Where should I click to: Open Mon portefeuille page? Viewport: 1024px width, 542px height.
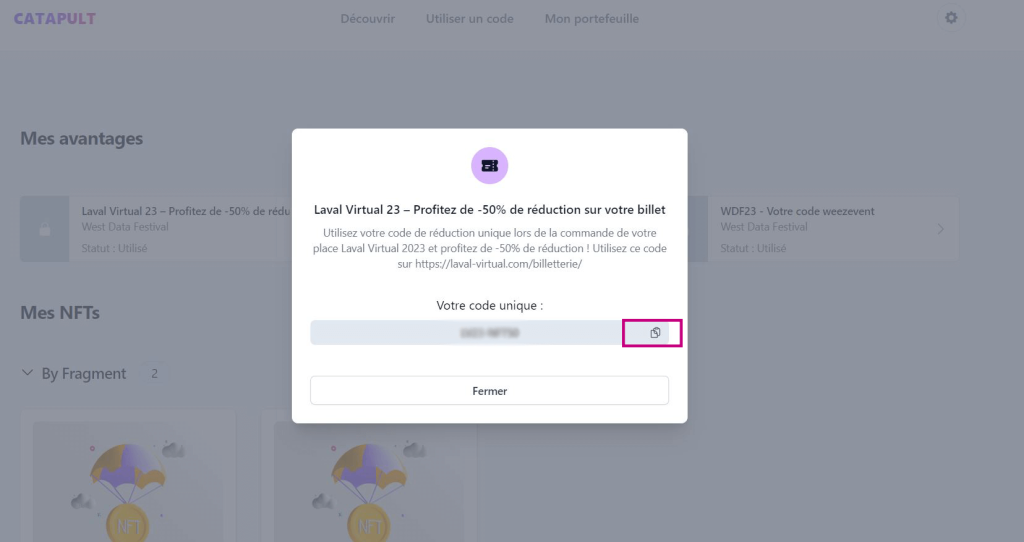(591, 19)
